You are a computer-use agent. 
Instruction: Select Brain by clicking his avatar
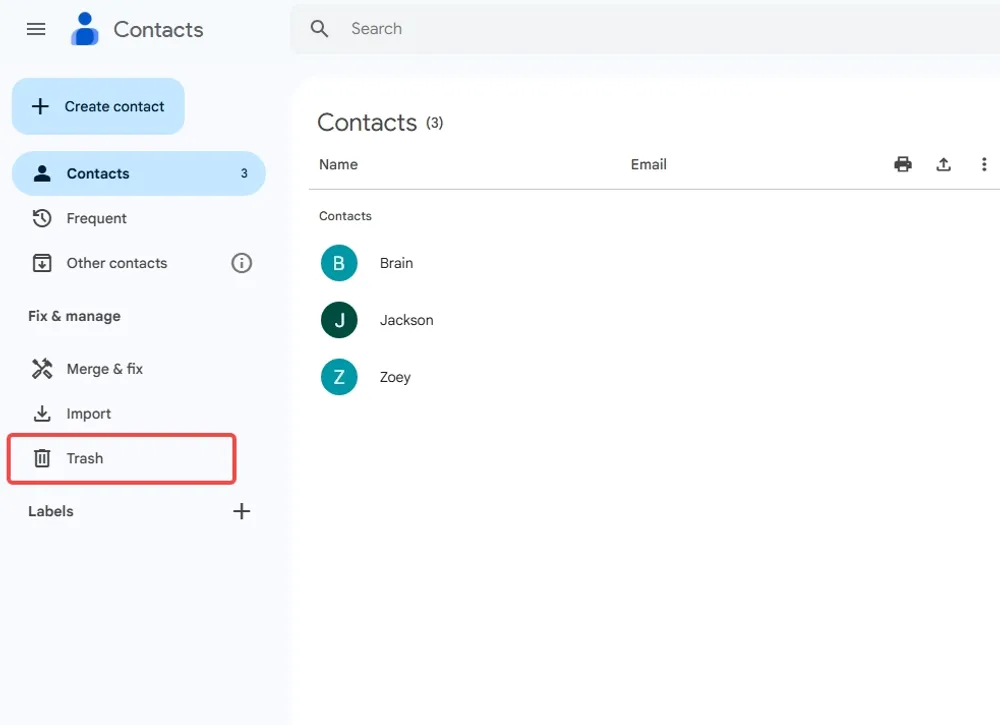point(339,262)
